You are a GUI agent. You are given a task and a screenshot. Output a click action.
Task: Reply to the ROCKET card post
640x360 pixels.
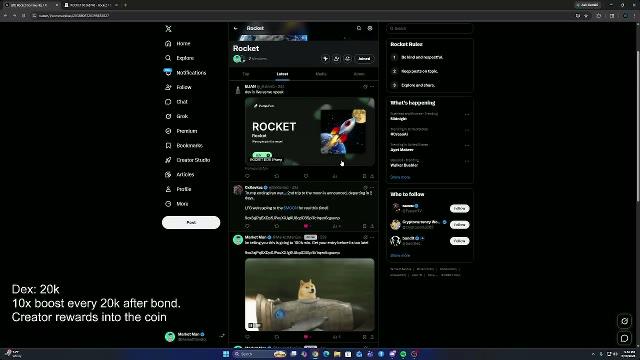tap(247, 176)
